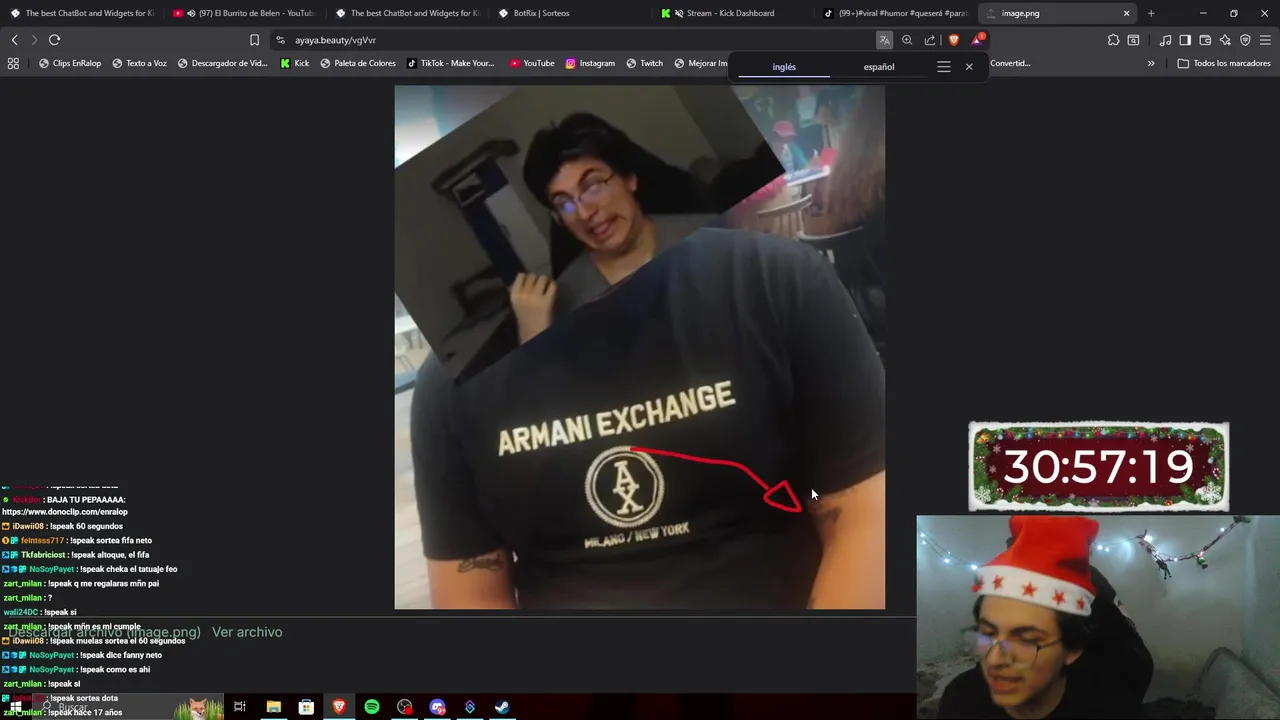This screenshot has width=1280, height=720.
Task: Go back using the browser back arrow
Action: coord(14,40)
